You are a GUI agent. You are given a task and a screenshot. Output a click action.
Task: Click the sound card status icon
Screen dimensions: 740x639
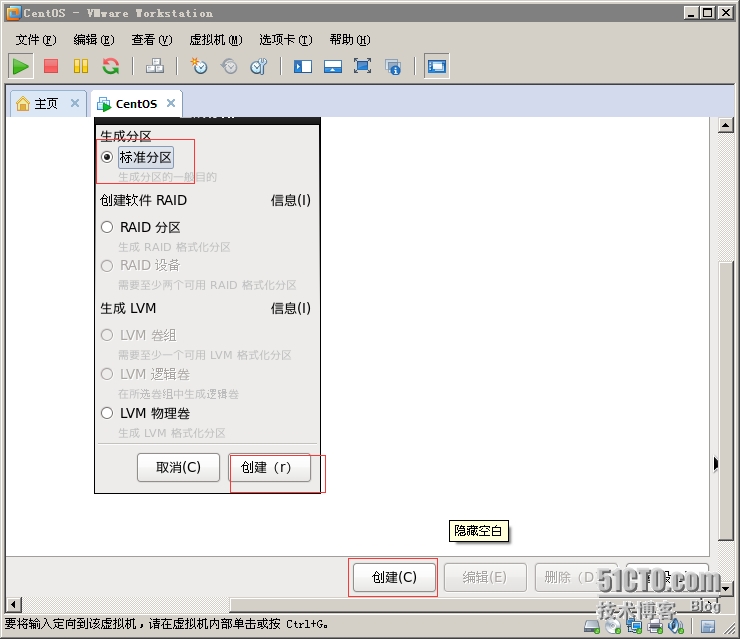676,626
